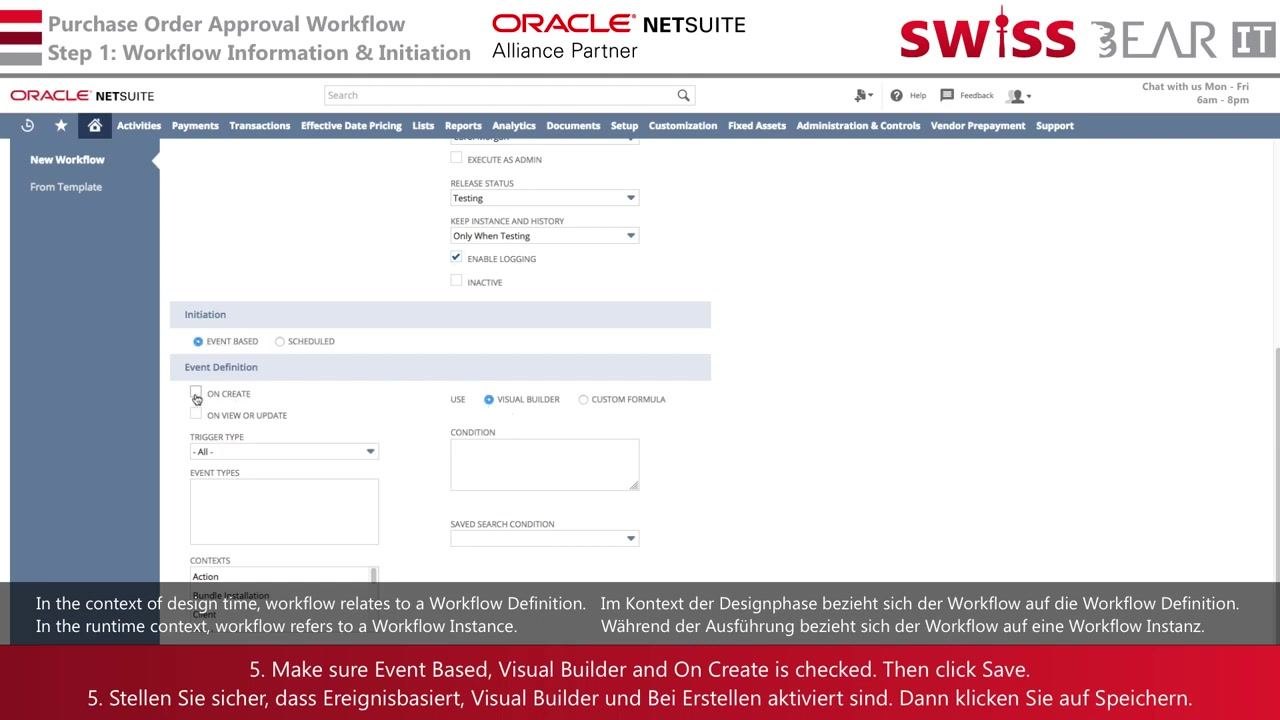Click the Event Definition section header
Screen dimensions: 1280x720
440,367
